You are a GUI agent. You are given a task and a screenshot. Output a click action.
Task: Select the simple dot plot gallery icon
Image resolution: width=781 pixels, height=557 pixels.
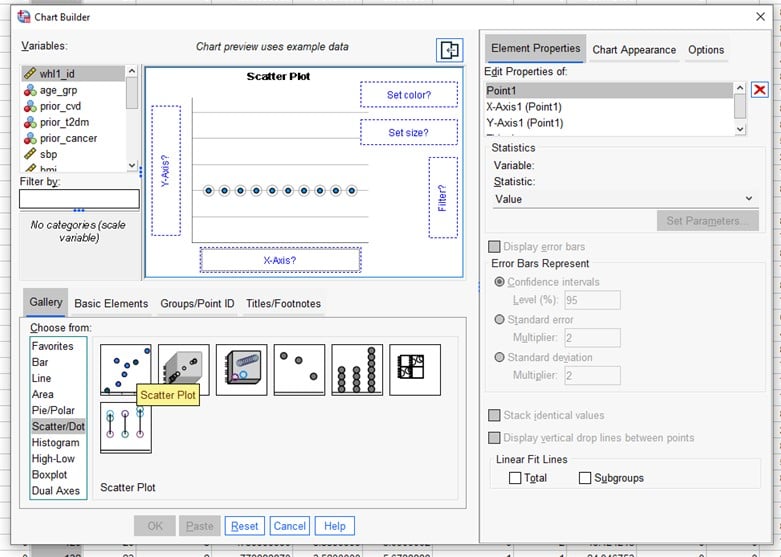point(357,369)
